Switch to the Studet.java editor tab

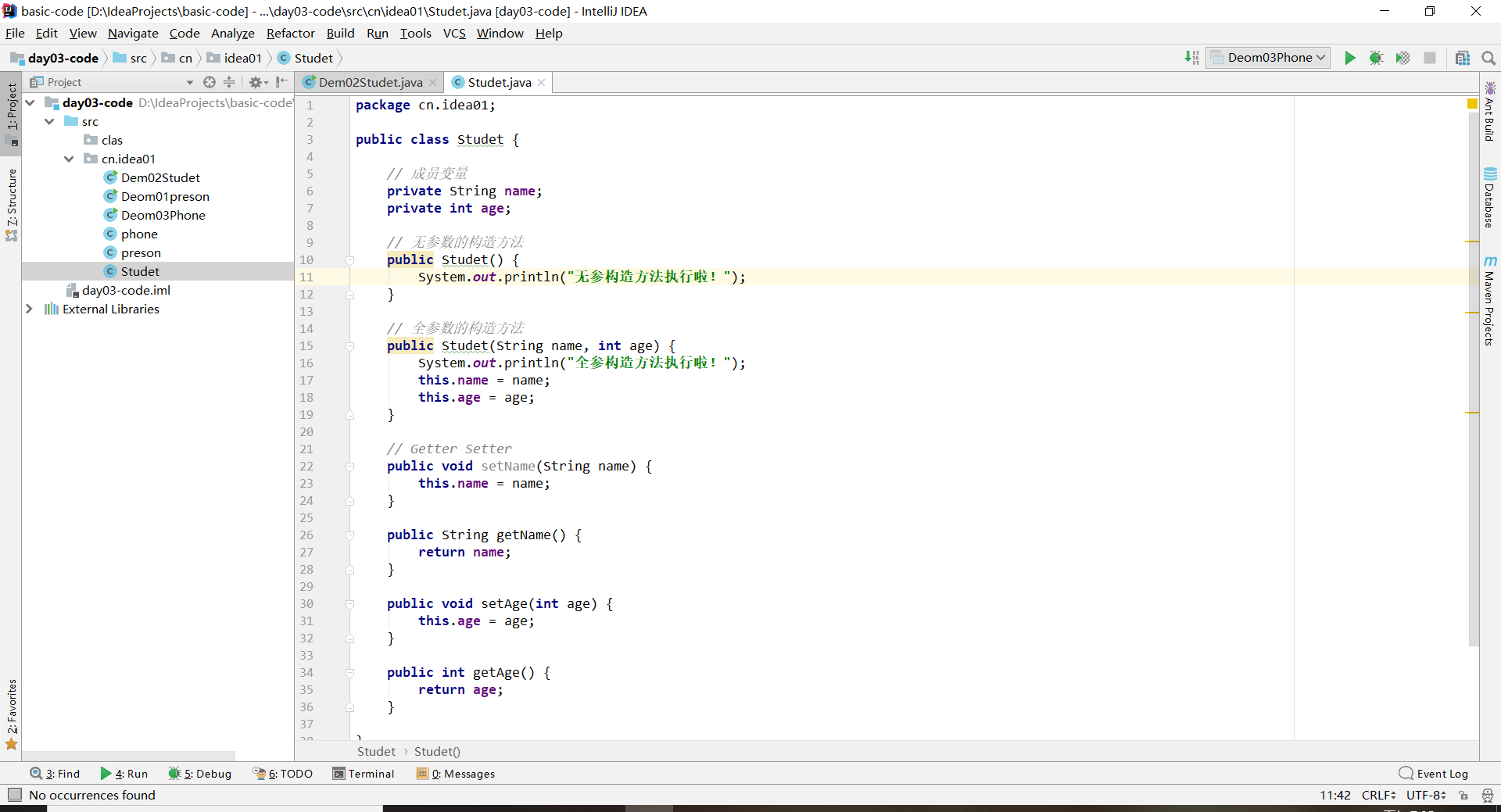click(500, 83)
